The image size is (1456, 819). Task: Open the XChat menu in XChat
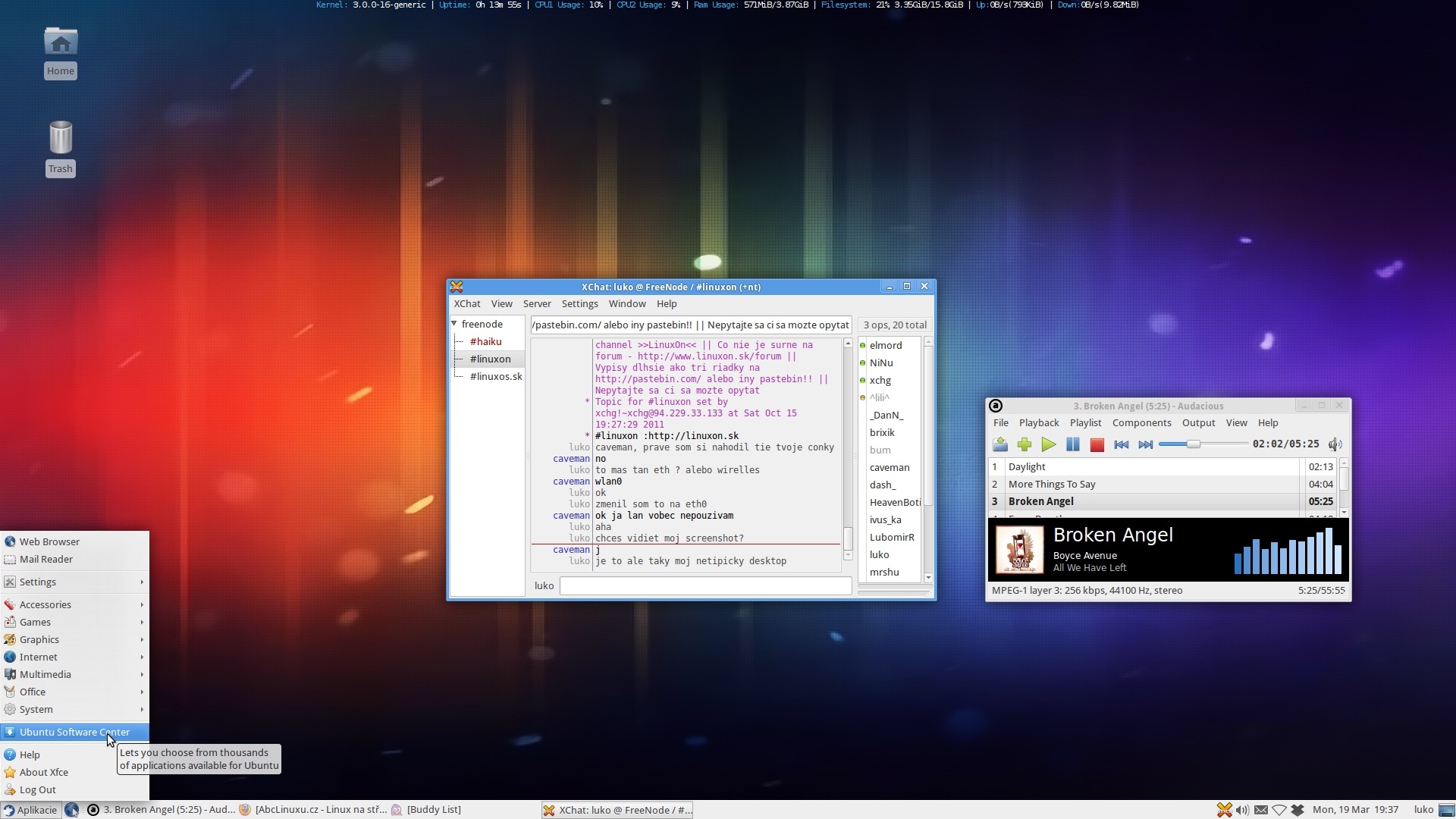(x=467, y=304)
